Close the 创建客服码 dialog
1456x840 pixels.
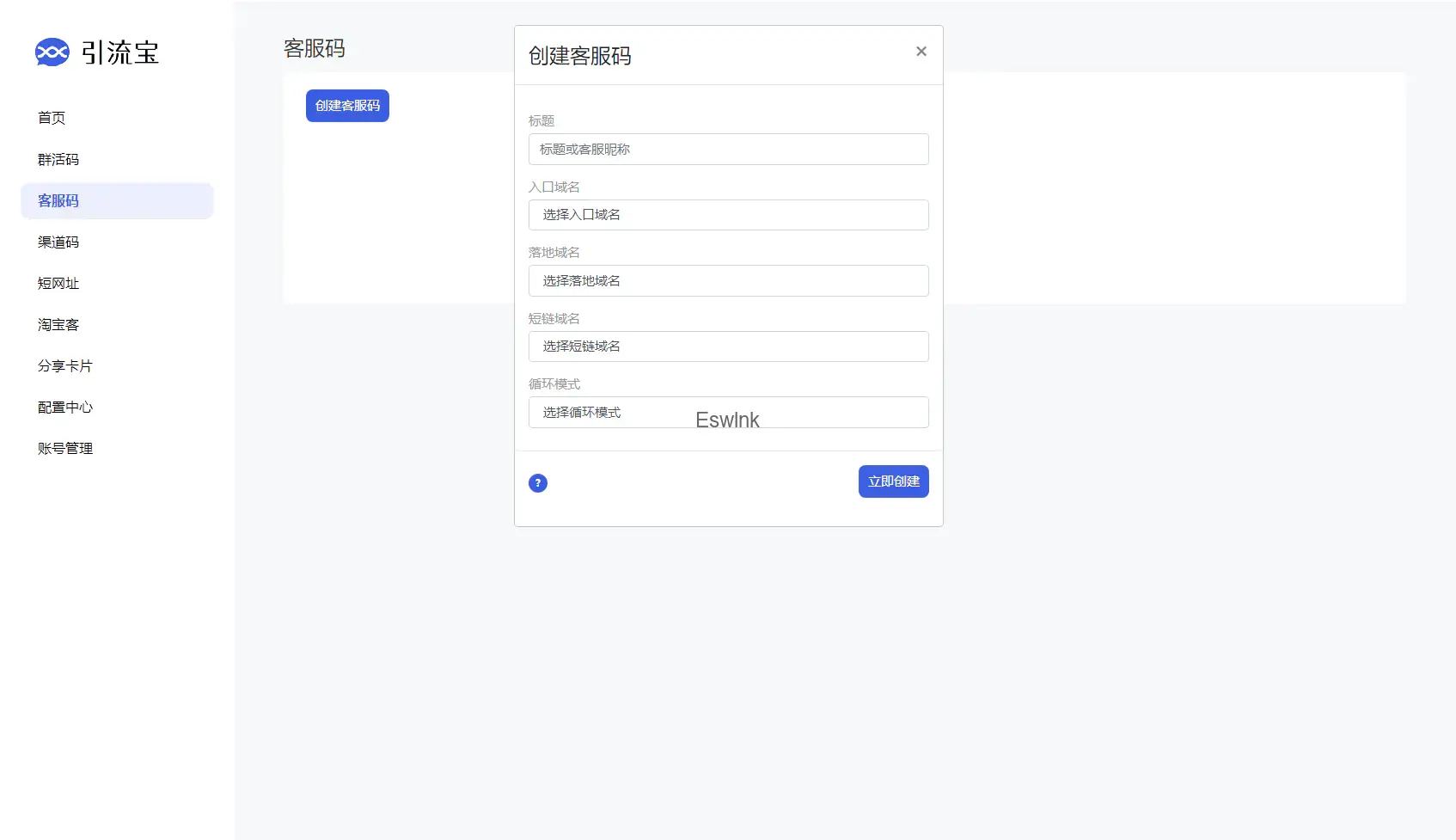(x=921, y=52)
